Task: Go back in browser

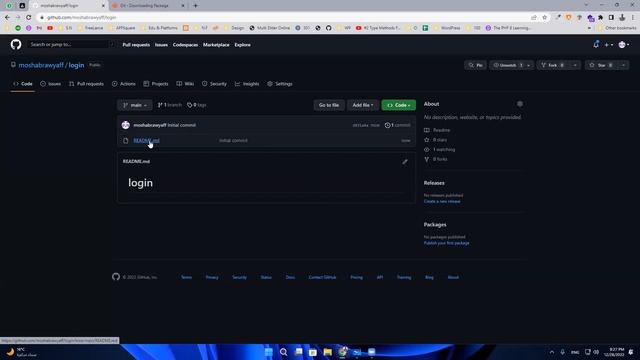Action: [x=7, y=18]
